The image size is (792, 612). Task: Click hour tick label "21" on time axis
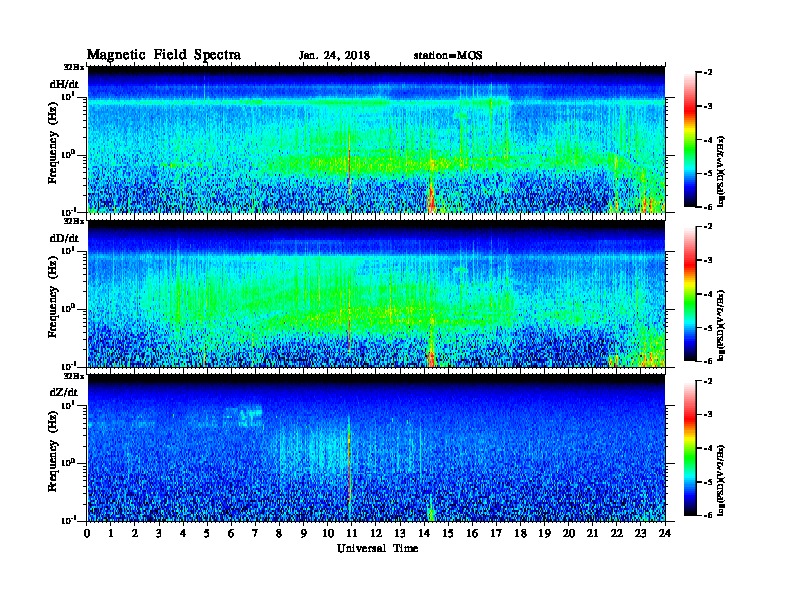(592, 533)
